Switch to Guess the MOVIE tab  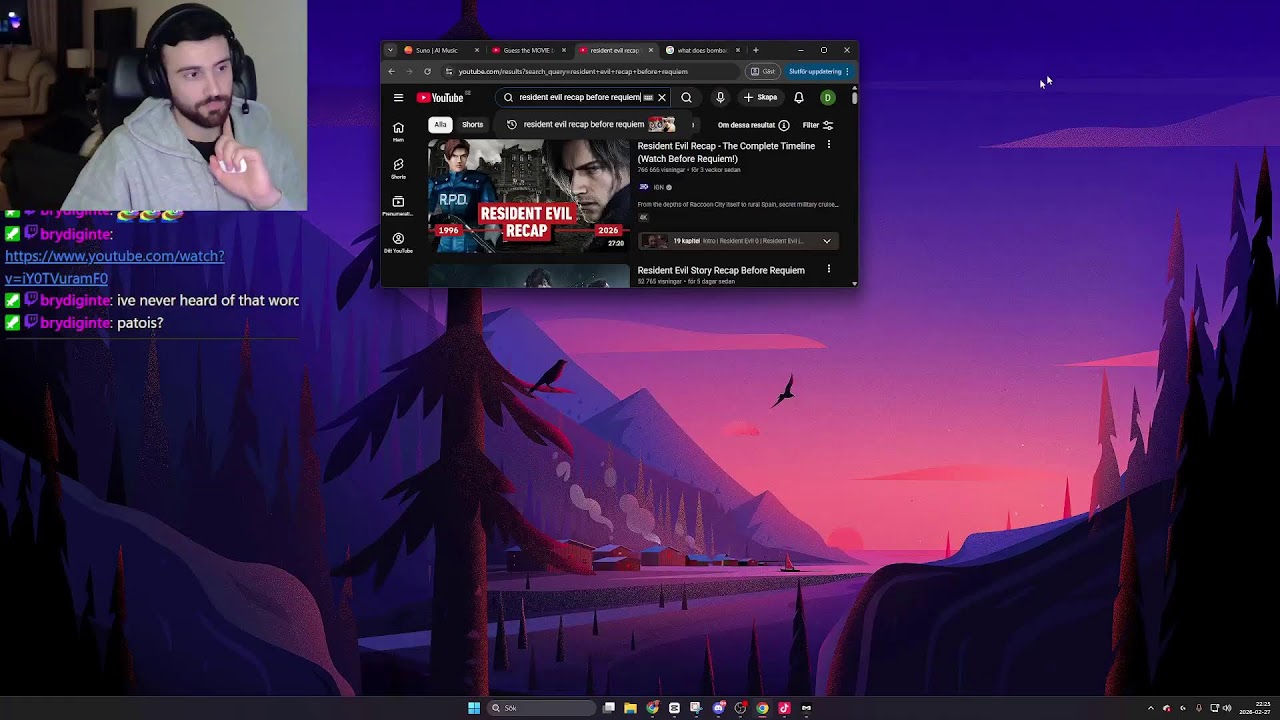[x=527, y=50]
